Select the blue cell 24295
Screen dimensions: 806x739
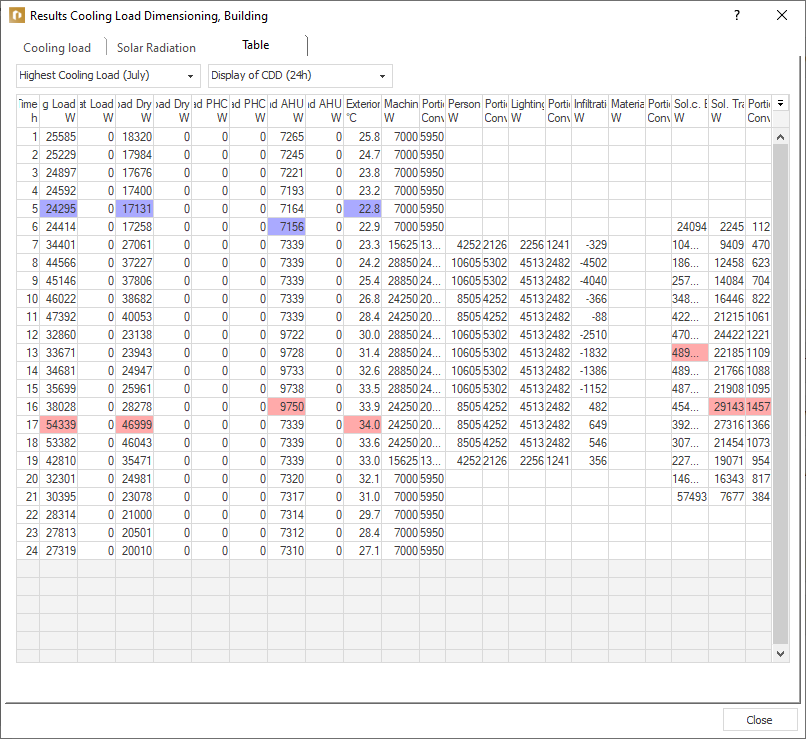(59, 209)
